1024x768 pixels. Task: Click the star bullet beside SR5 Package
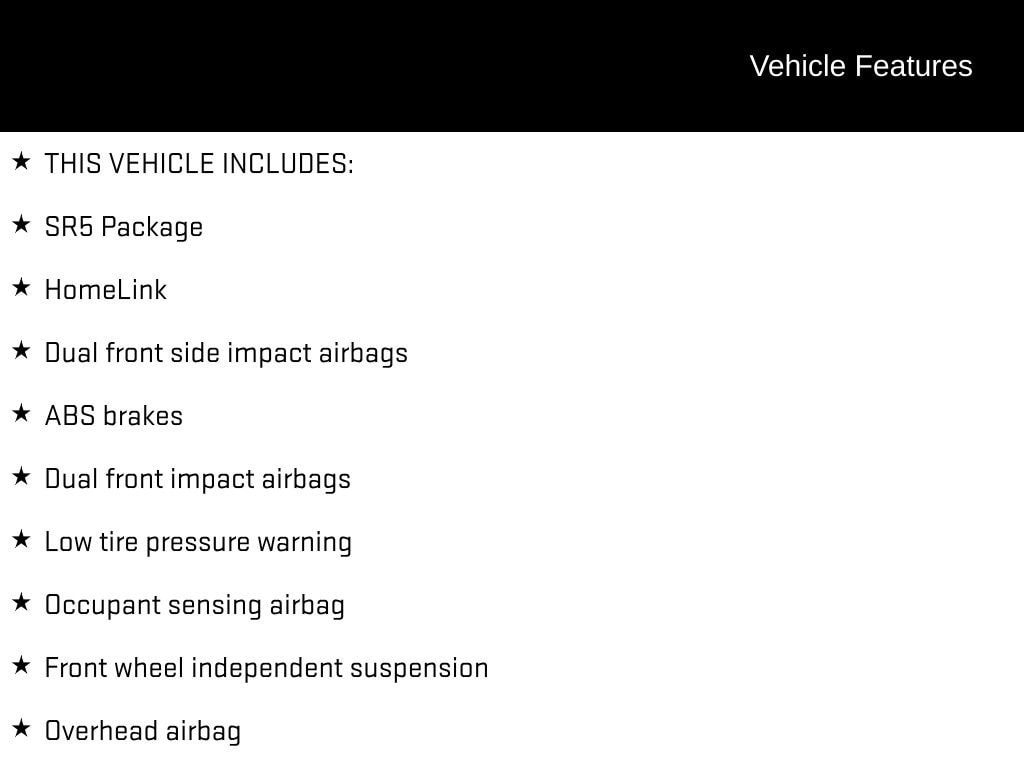[21, 224]
